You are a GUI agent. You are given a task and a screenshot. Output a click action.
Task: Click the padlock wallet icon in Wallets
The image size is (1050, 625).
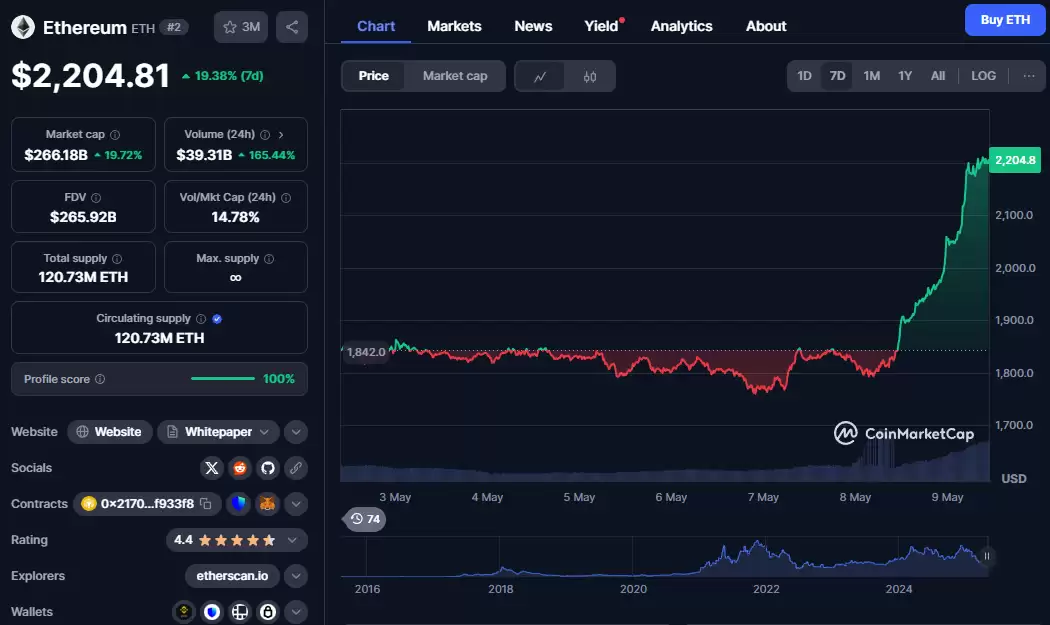pyautogui.click(x=268, y=612)
